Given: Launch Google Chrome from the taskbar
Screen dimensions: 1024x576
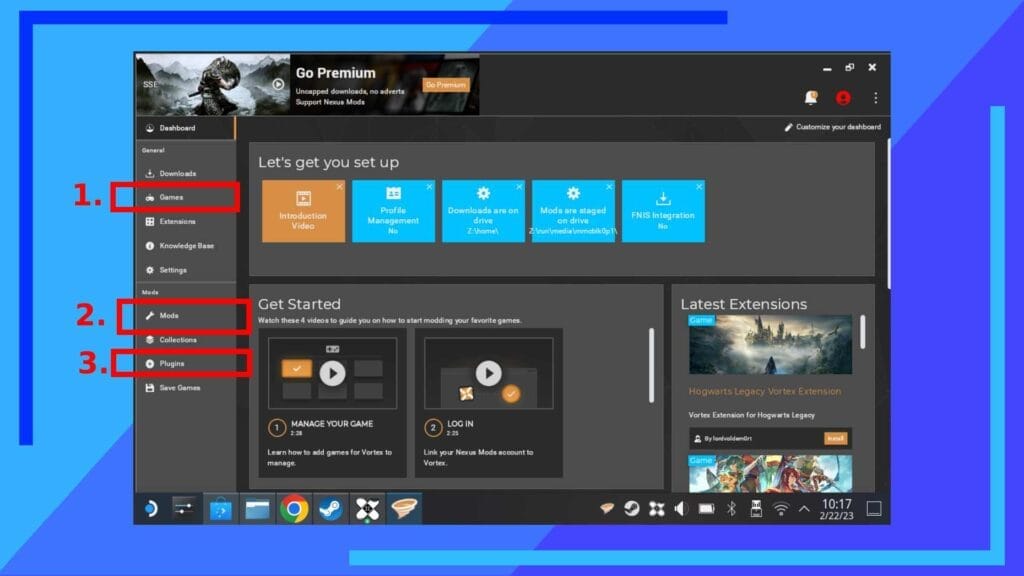Looking at the screenshot, I should tap(293, 509).
